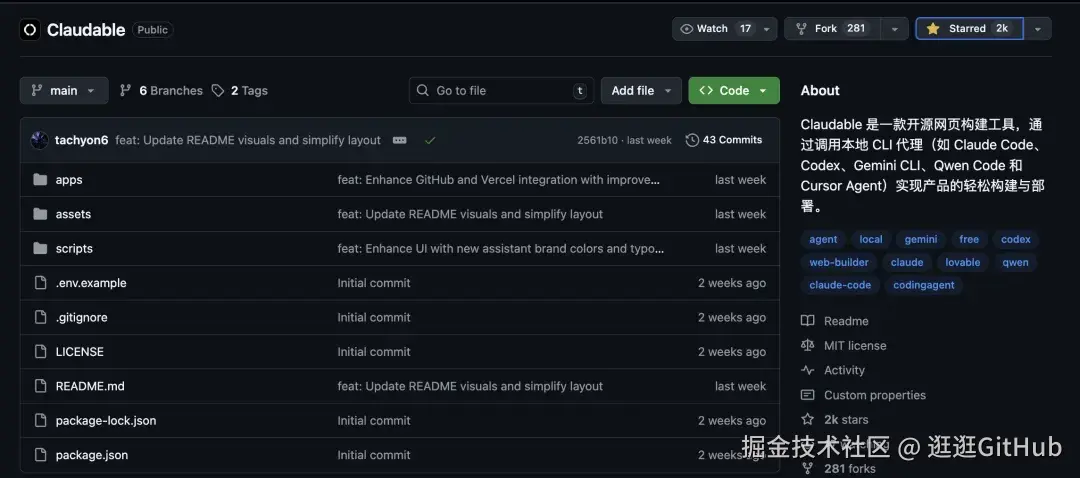Expand the Add file dropdown
The image size is (1080, 478).
tap(641, 90)
